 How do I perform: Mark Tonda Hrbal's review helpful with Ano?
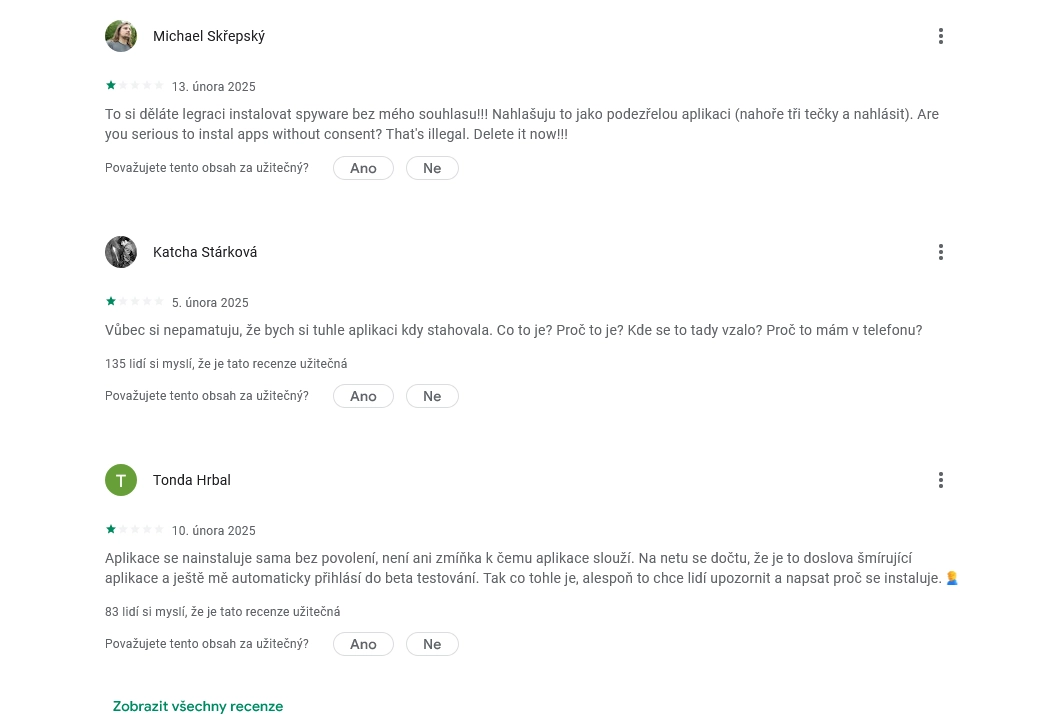[363, 644]
